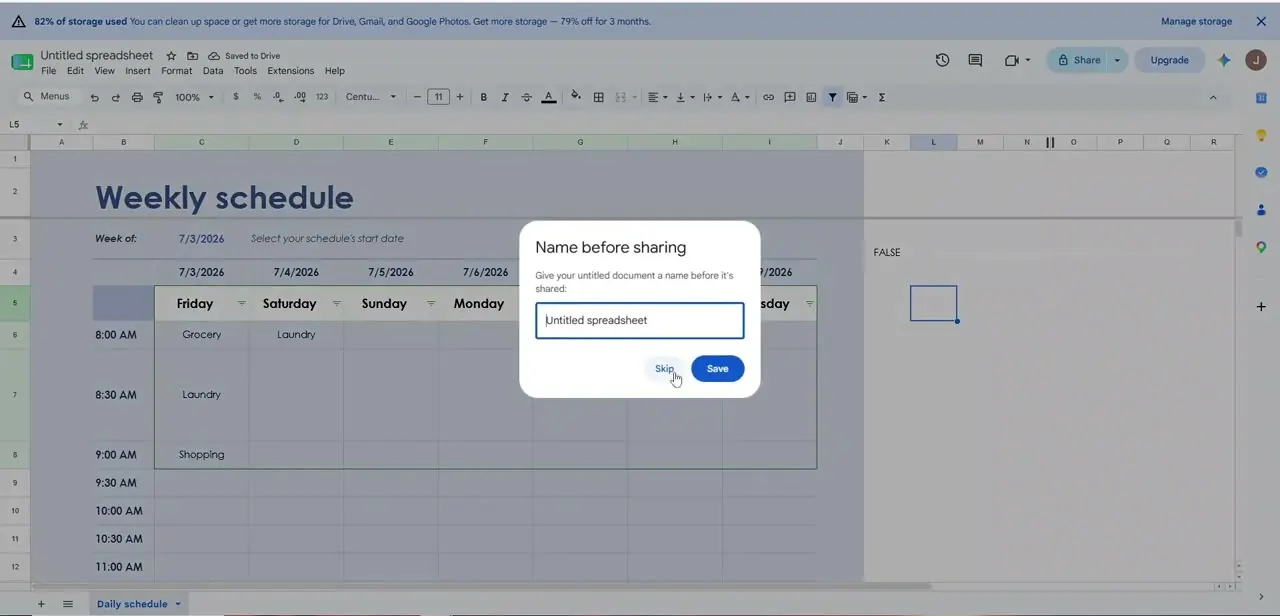
Task: Open the Insert menu
Action: (138, 71)
